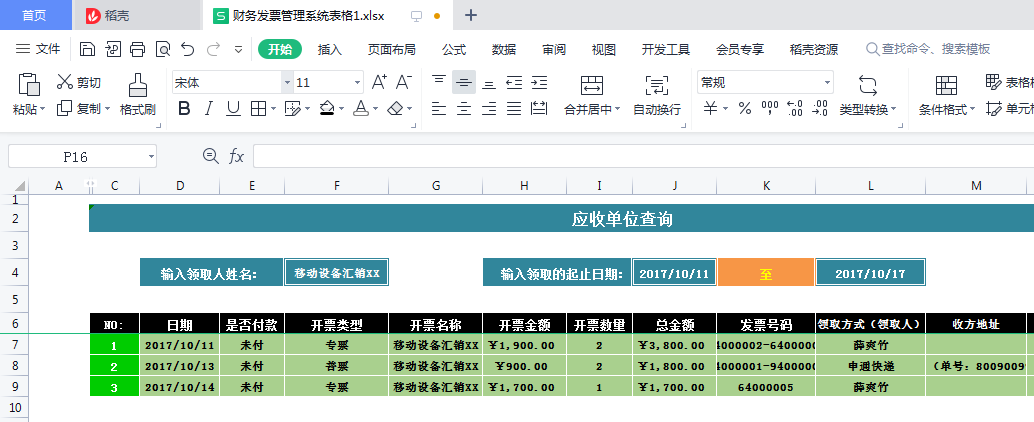Click the zoom magnifier beside fx

coord(210,156)
